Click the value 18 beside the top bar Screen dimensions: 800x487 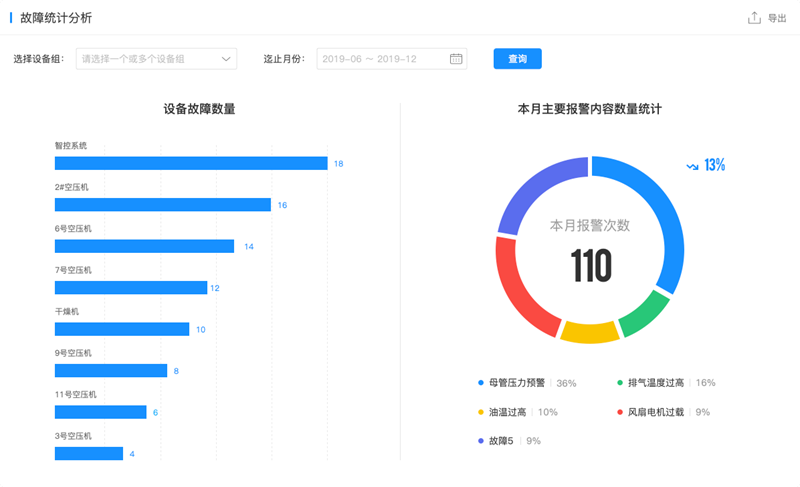coord(338,164)
